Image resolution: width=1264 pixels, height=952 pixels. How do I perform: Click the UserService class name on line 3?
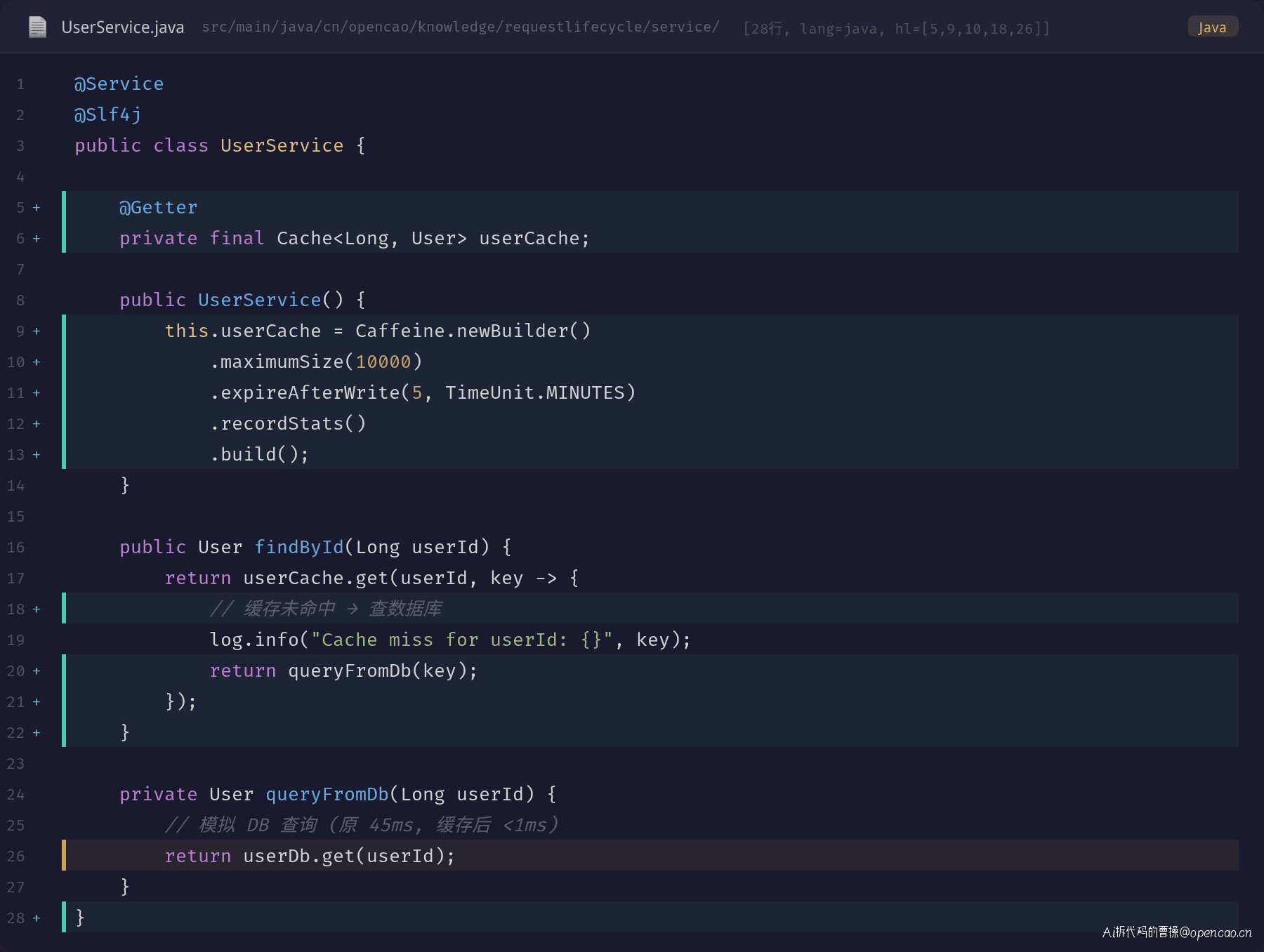pos(282,146)
